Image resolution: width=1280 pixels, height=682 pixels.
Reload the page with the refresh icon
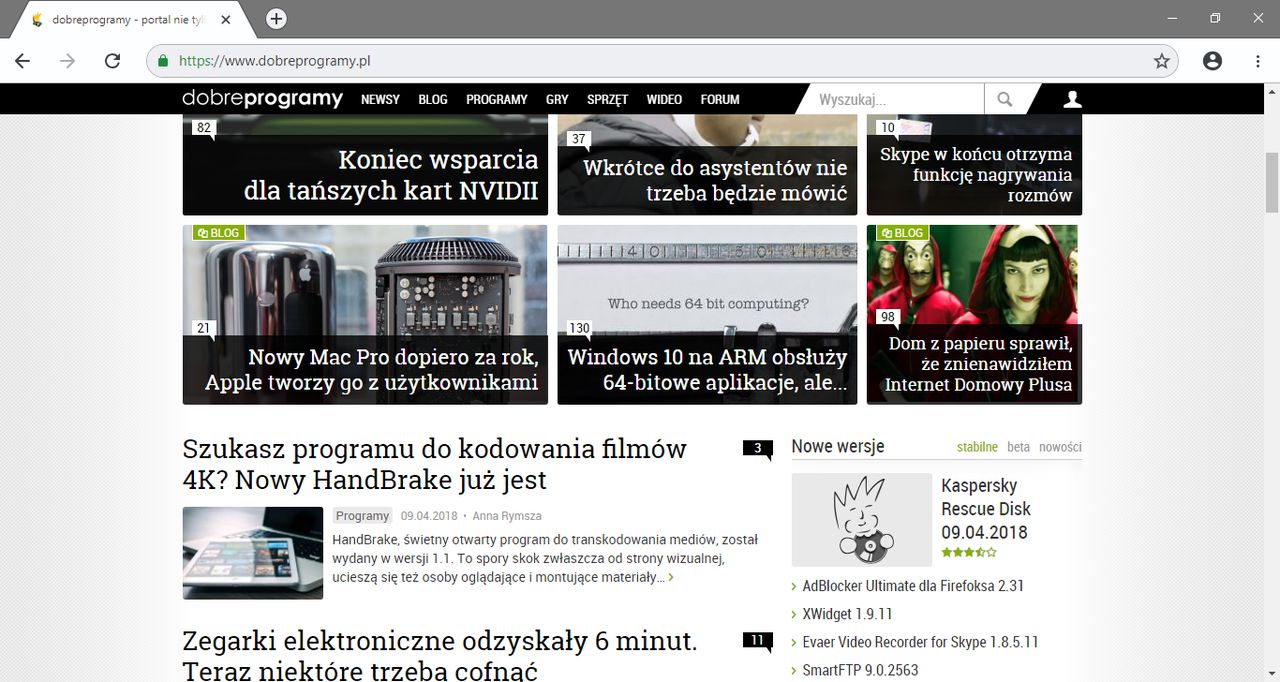click(113, 61)
